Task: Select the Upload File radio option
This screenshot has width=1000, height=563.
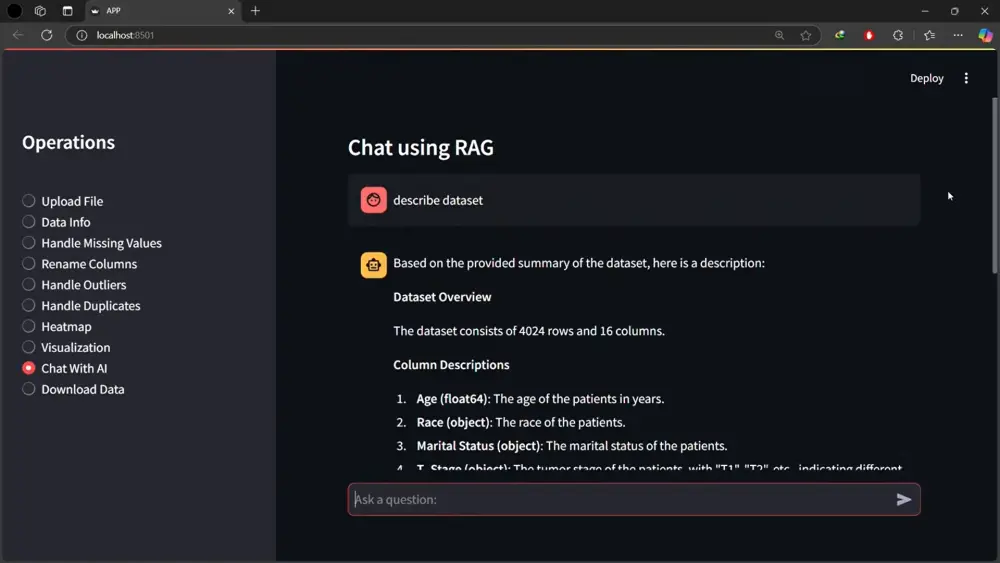Action: click(x=29, y=201)
